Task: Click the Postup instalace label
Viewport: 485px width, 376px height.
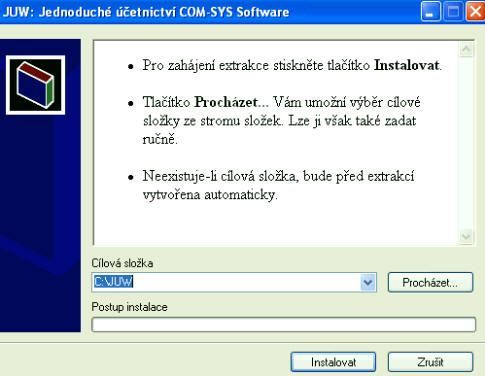Action: point(129,307)
